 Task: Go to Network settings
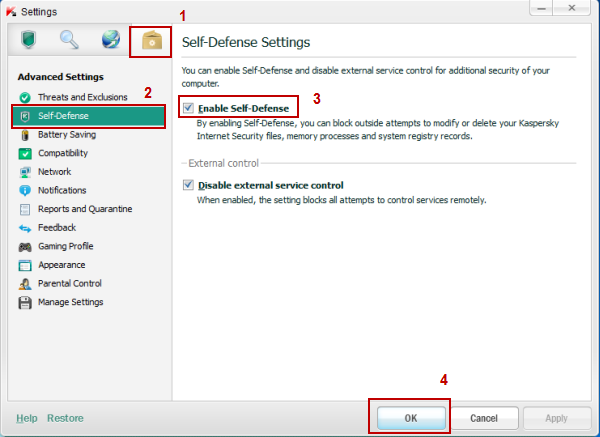(54, 172)
